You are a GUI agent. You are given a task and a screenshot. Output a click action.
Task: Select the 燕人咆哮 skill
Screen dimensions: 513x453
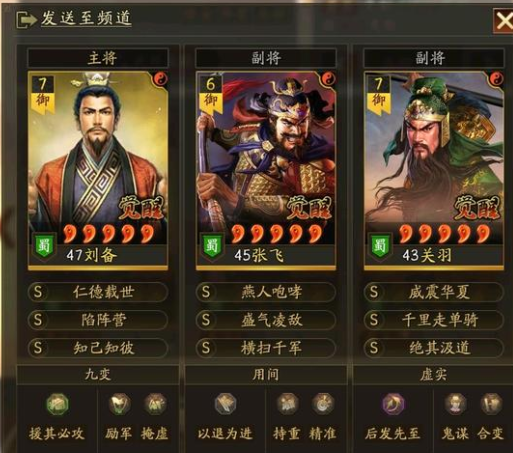point(266,292)
